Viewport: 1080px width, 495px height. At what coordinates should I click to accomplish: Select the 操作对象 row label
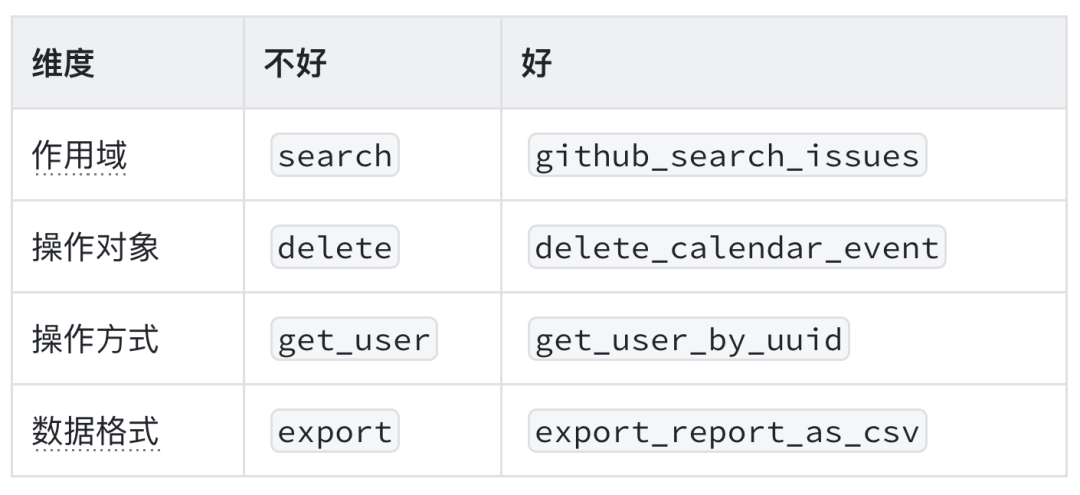click(96, 248)
